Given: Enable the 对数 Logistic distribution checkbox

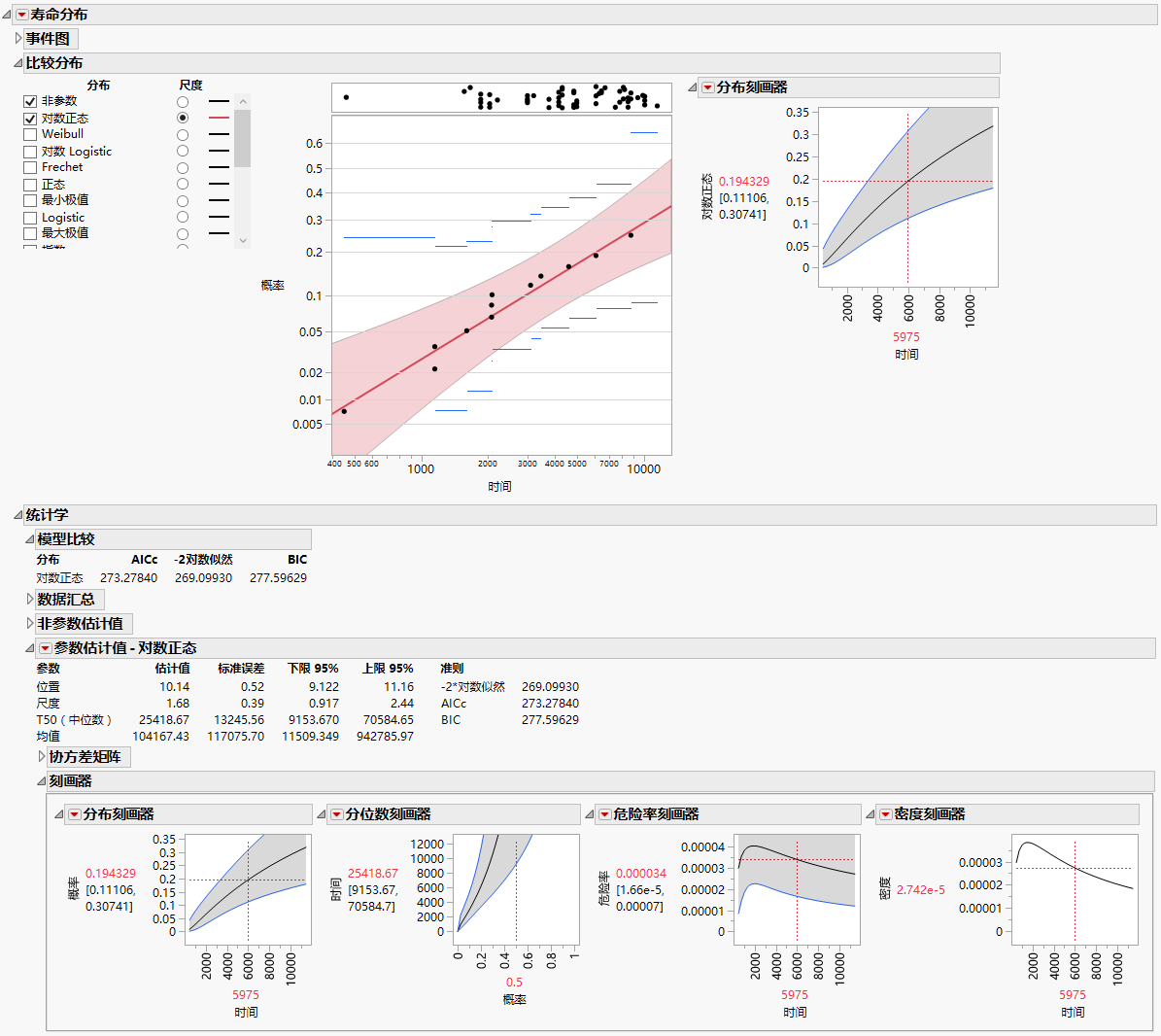Looking at the screenshot, I should pos(30,152).
